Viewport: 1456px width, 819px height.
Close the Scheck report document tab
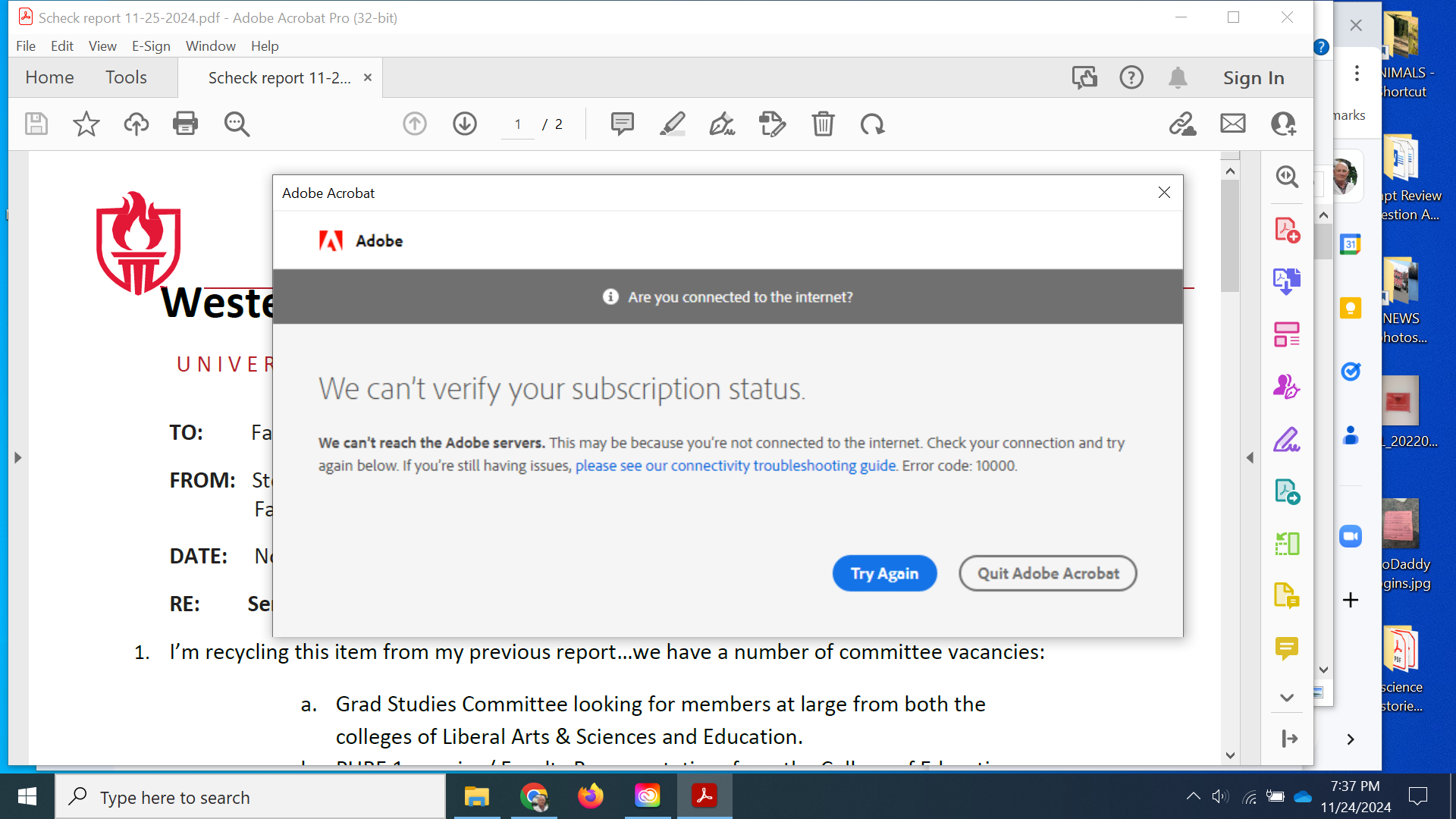tap(368, 77)
